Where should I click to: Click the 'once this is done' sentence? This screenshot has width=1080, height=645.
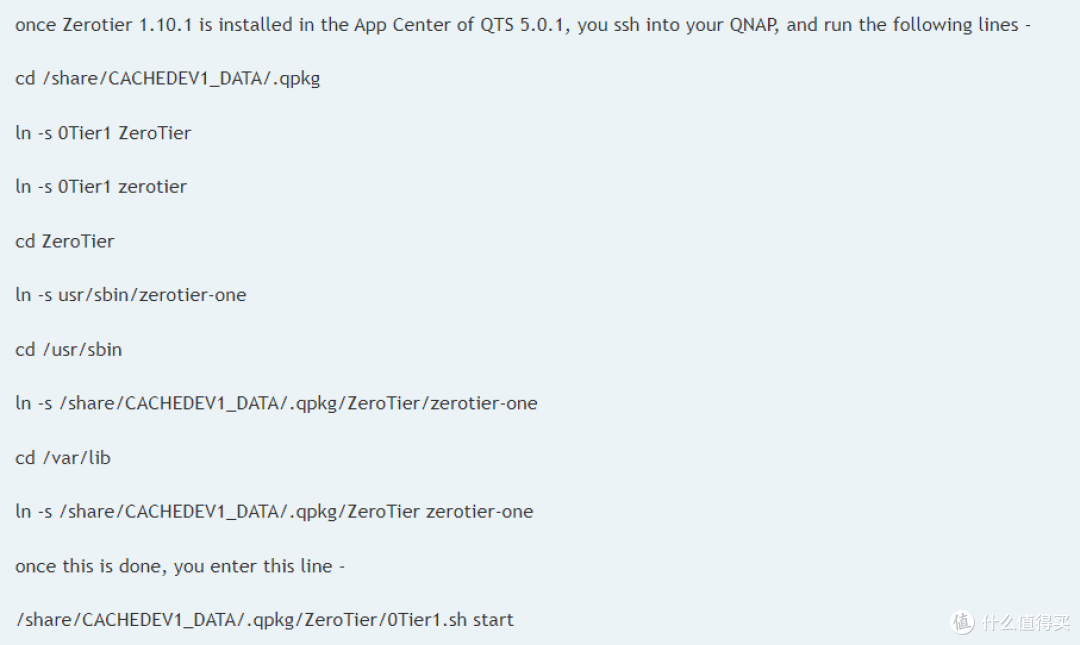[180, 566]
